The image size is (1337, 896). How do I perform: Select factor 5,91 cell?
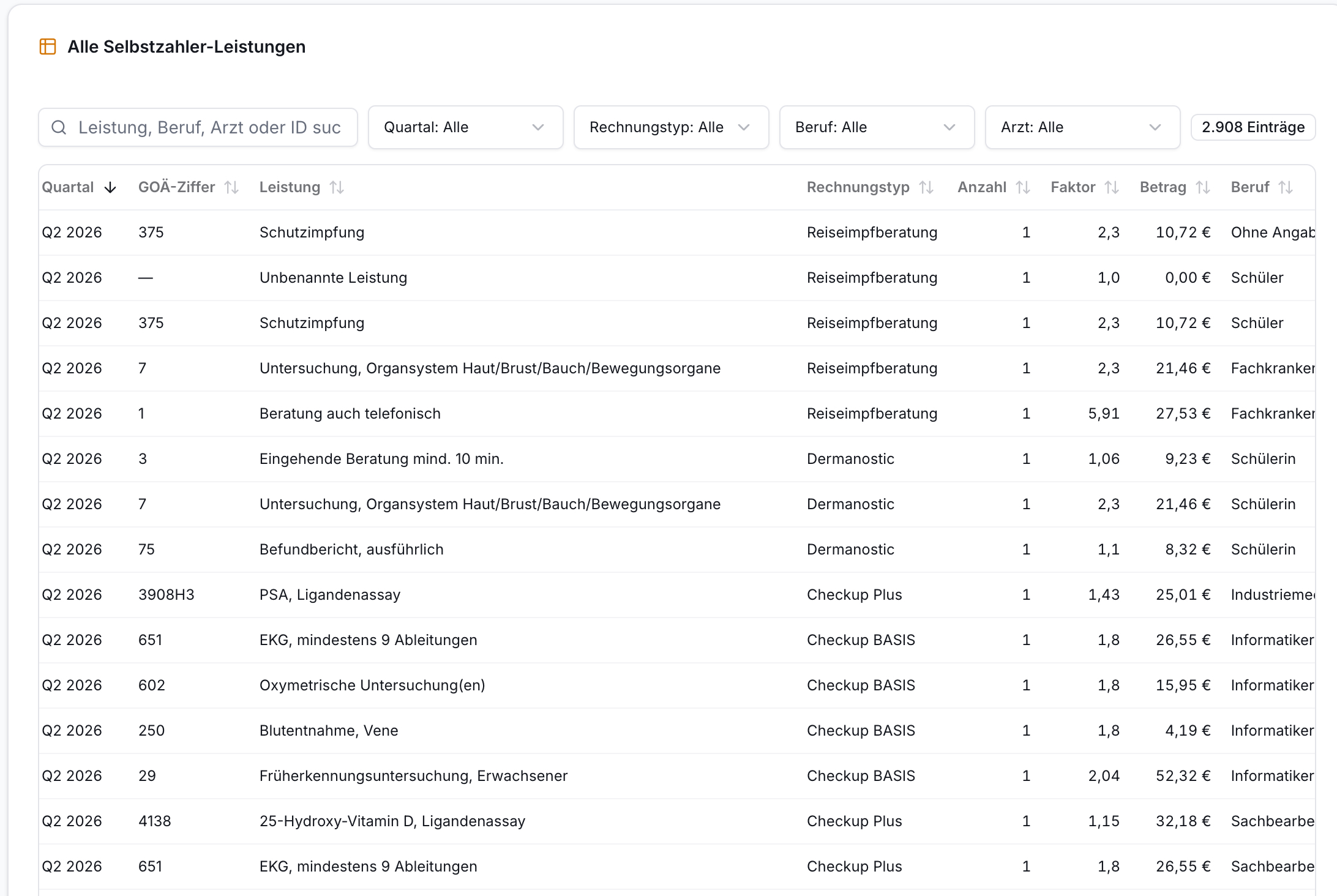pos(1104,414)
